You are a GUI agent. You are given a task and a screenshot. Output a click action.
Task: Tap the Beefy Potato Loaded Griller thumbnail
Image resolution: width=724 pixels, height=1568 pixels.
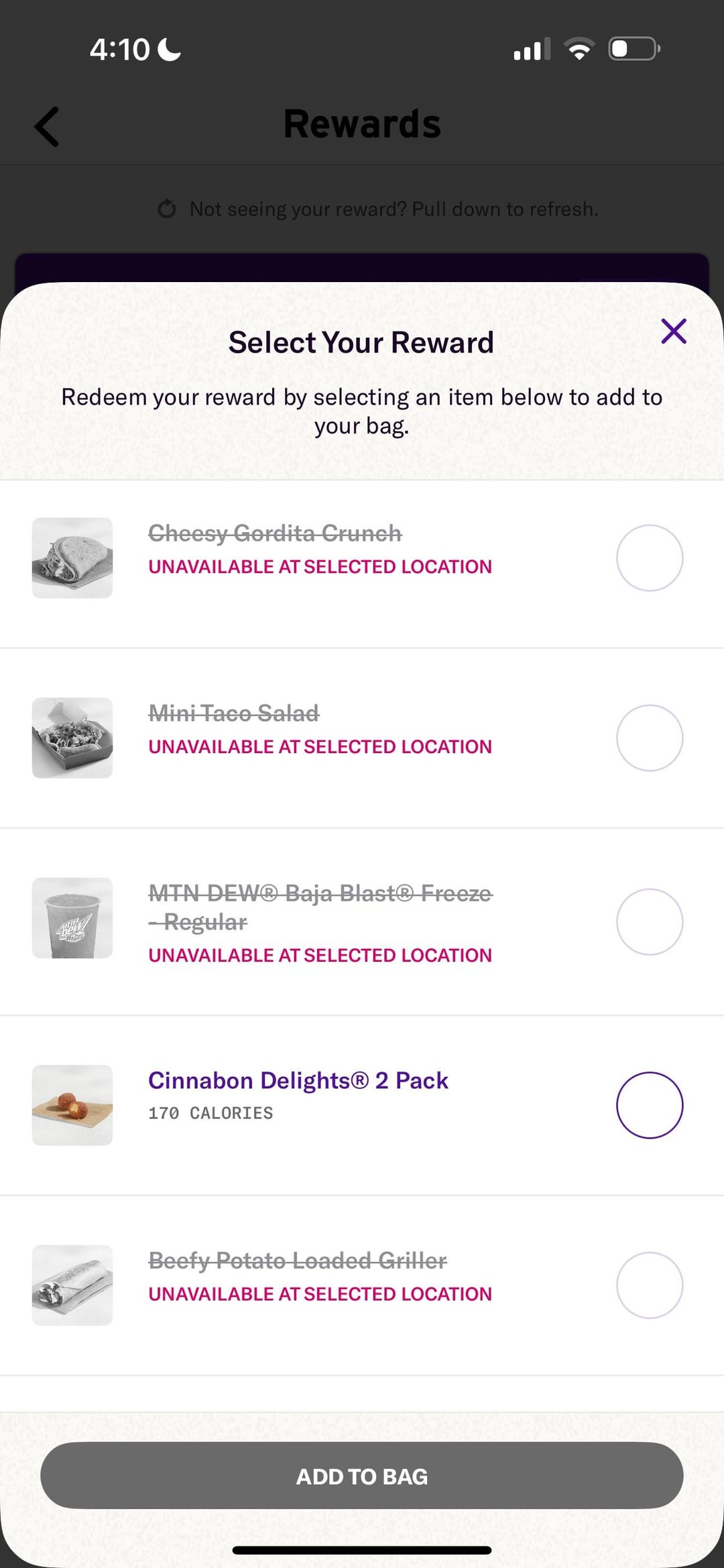(72, 1285)
